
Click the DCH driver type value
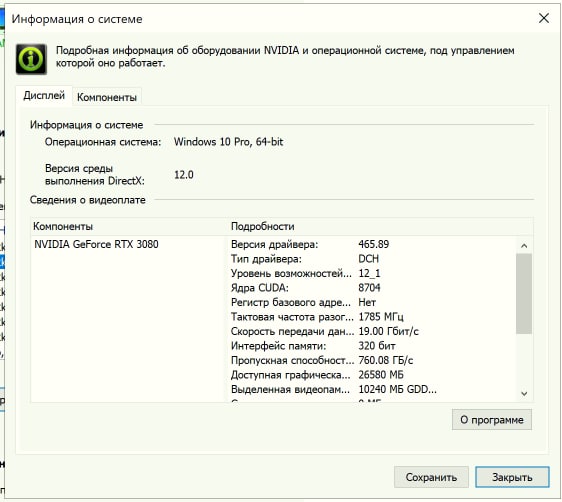(368, 259)
